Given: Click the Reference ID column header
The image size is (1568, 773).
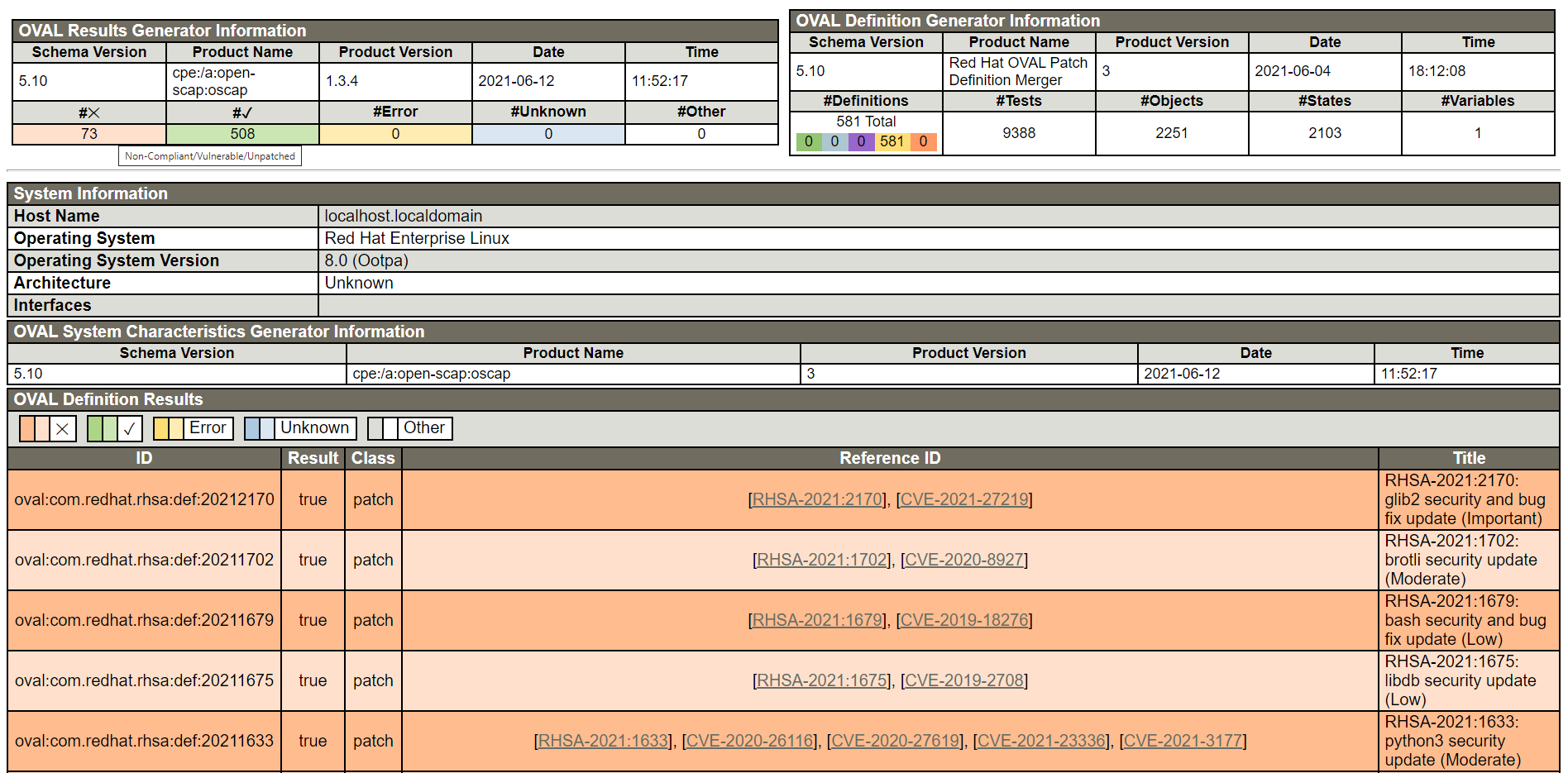Looking at the screenshot, I should pyautogui.click(x=890, y=458).
